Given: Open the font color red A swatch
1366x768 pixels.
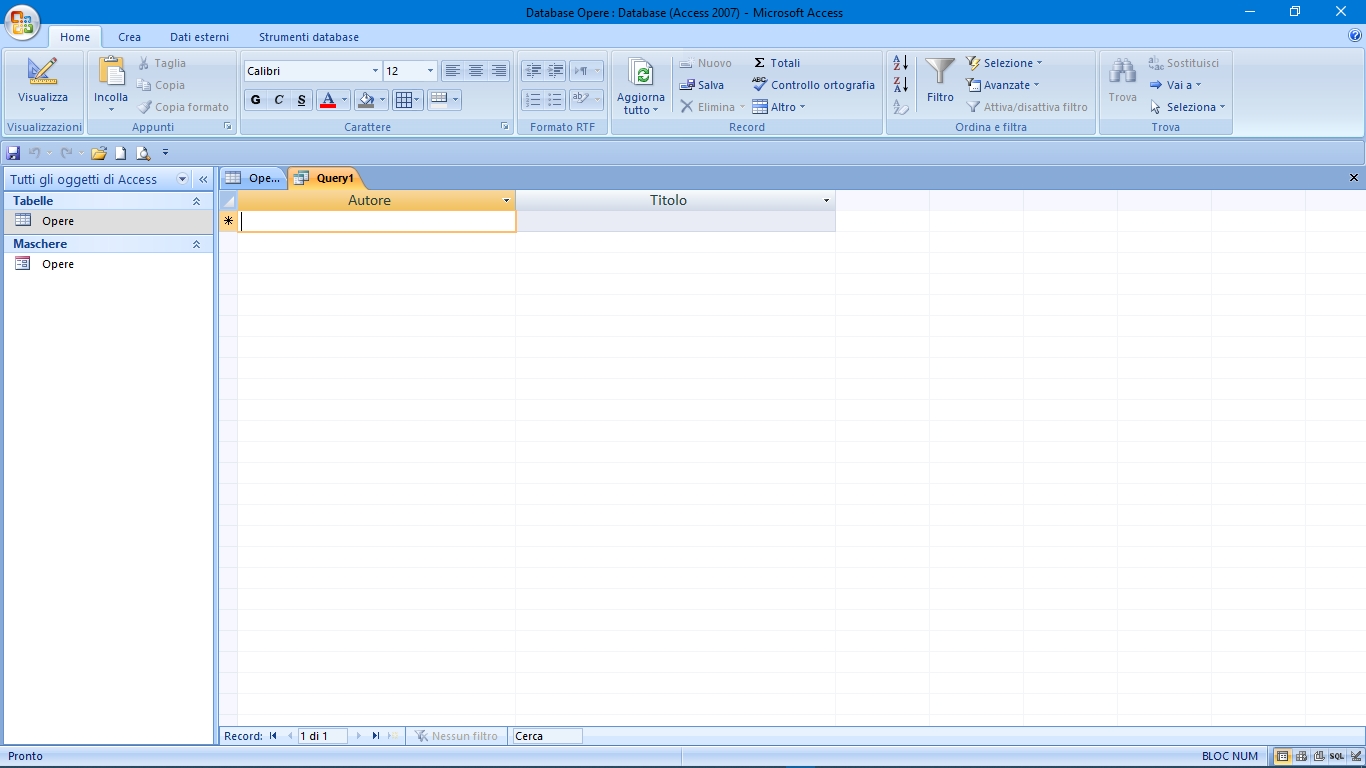Looking at the screenshot, I should tap(327, 100).
